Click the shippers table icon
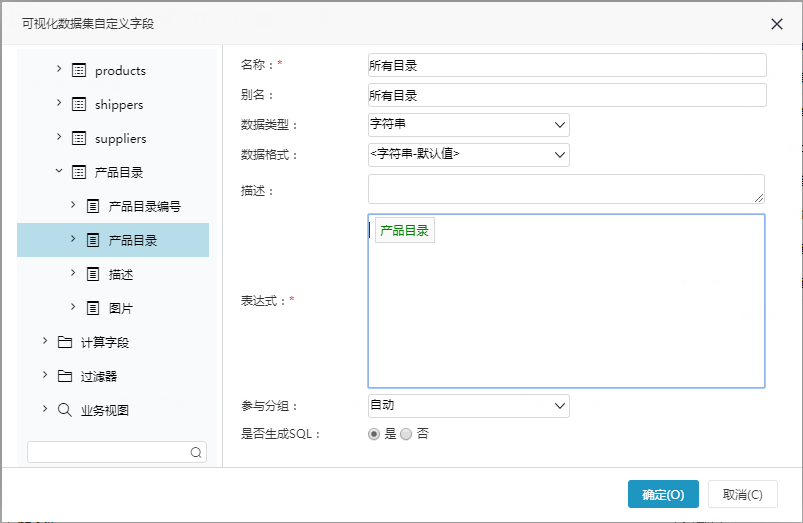The width and height of the screenshot is (803, 523). [x=79, y=104]
